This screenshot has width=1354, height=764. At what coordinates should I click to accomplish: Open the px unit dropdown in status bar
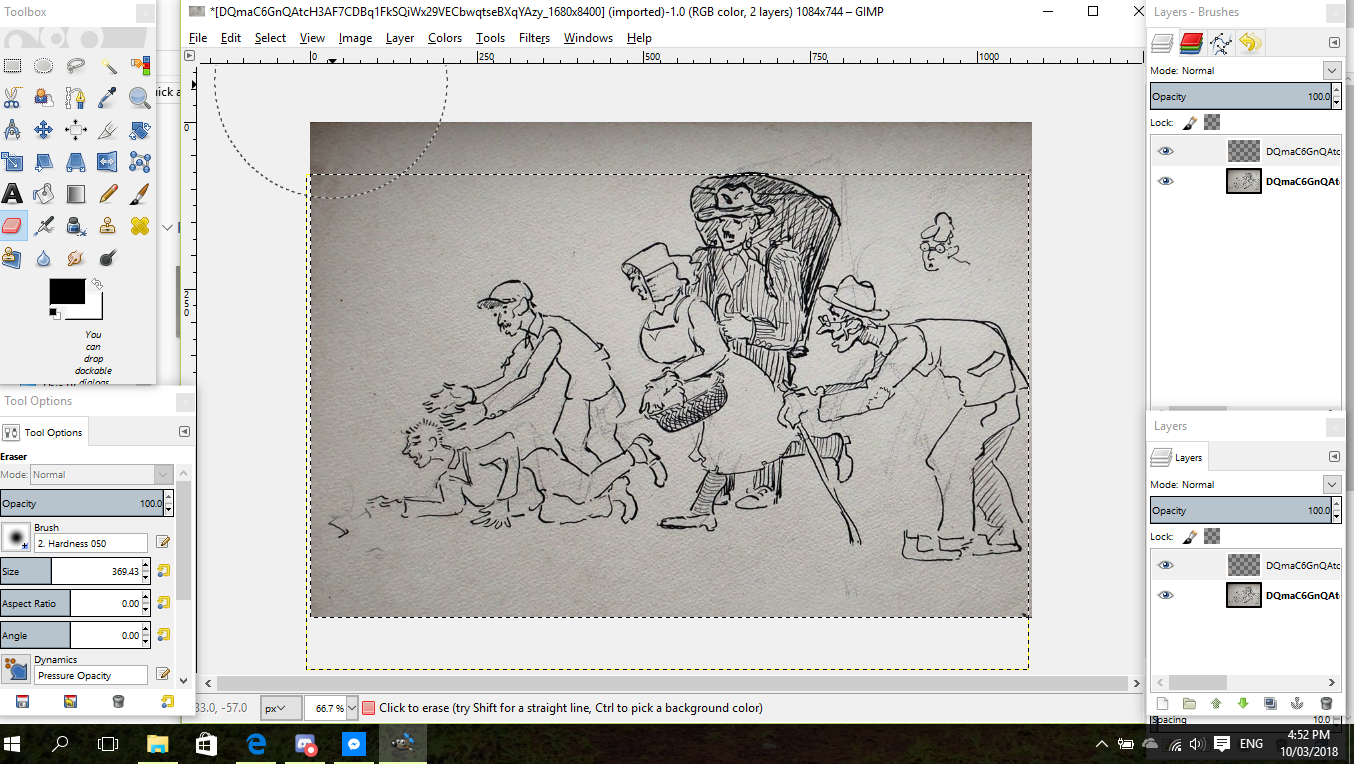point(280,708)
